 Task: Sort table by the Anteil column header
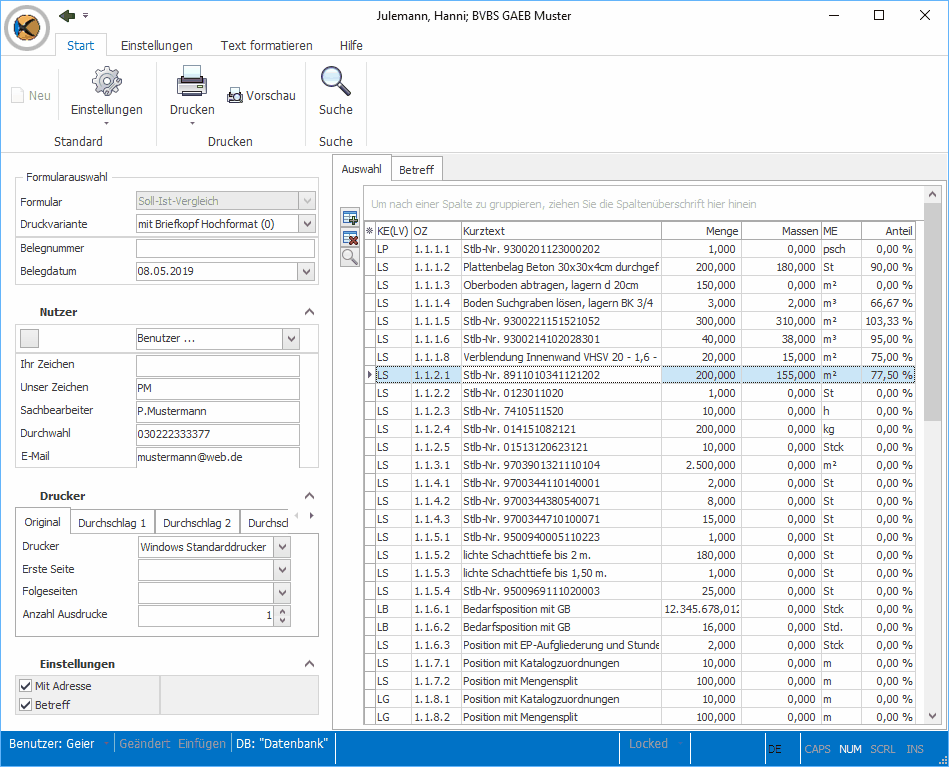(x=888, y=231)
